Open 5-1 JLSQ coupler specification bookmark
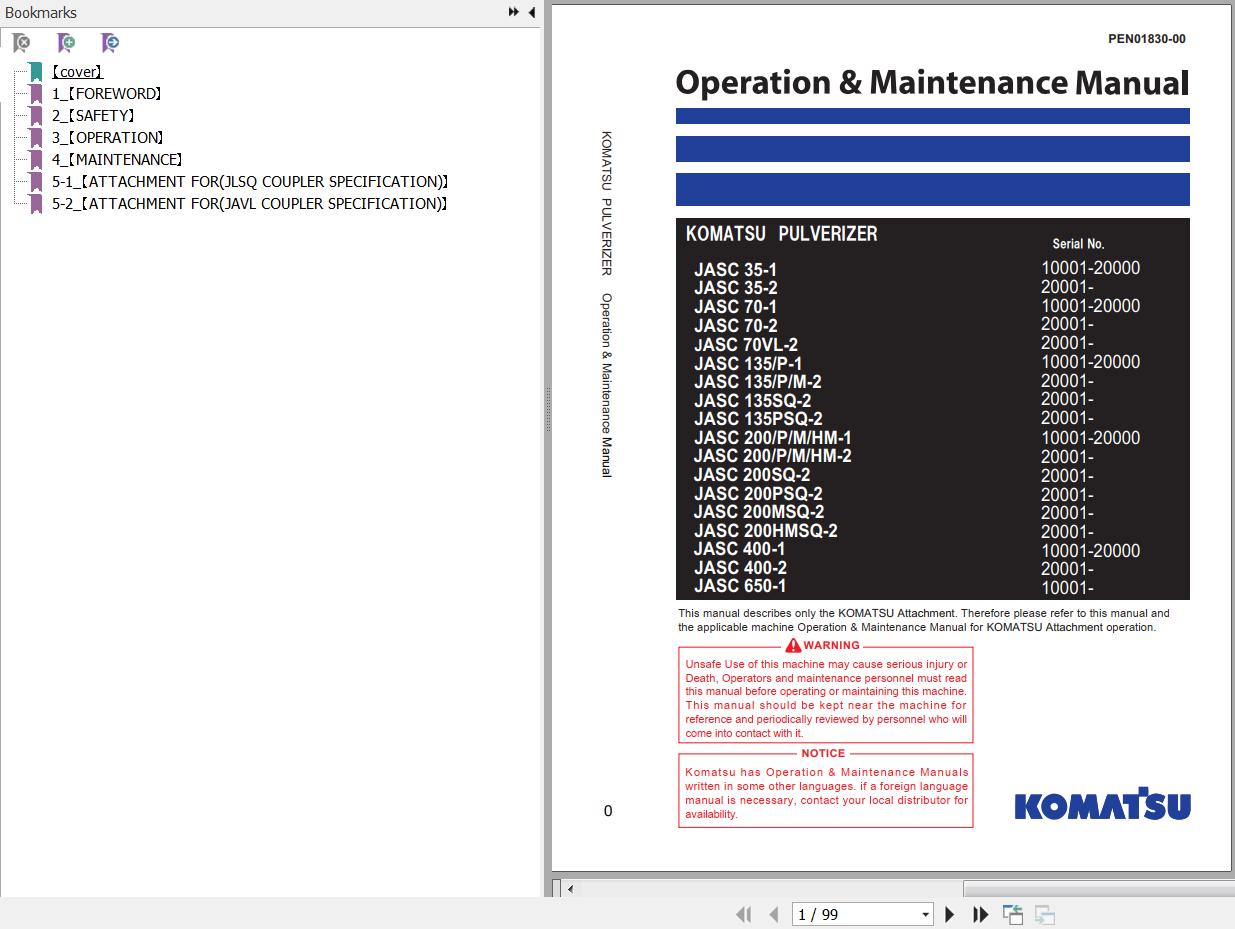The width and height of the screenshot is (1235, 929). tap(250, 182)
